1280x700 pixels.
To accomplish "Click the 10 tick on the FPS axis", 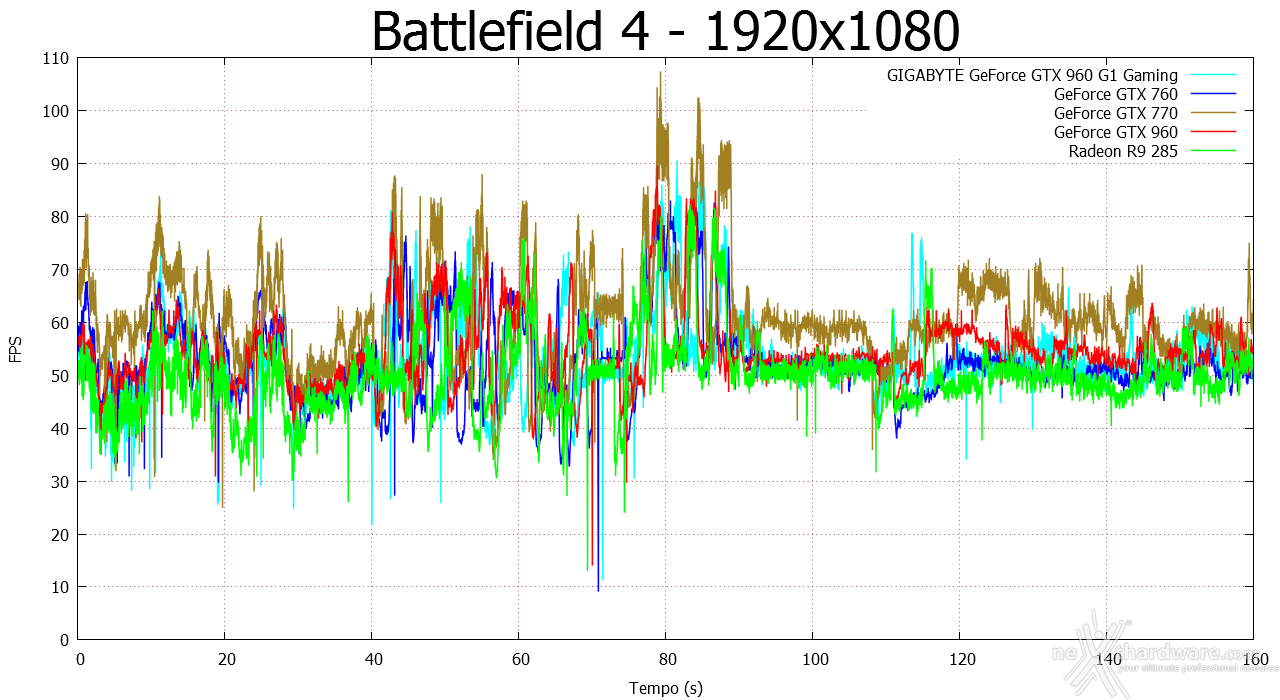I will tap(60, 587).
